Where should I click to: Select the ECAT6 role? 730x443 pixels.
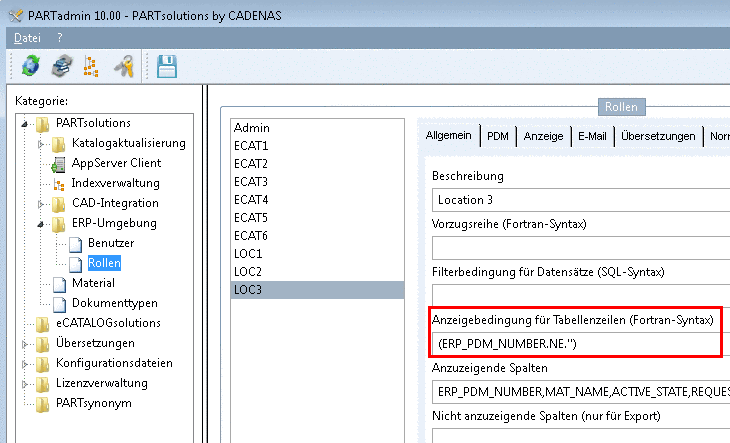tap(317, 236)
